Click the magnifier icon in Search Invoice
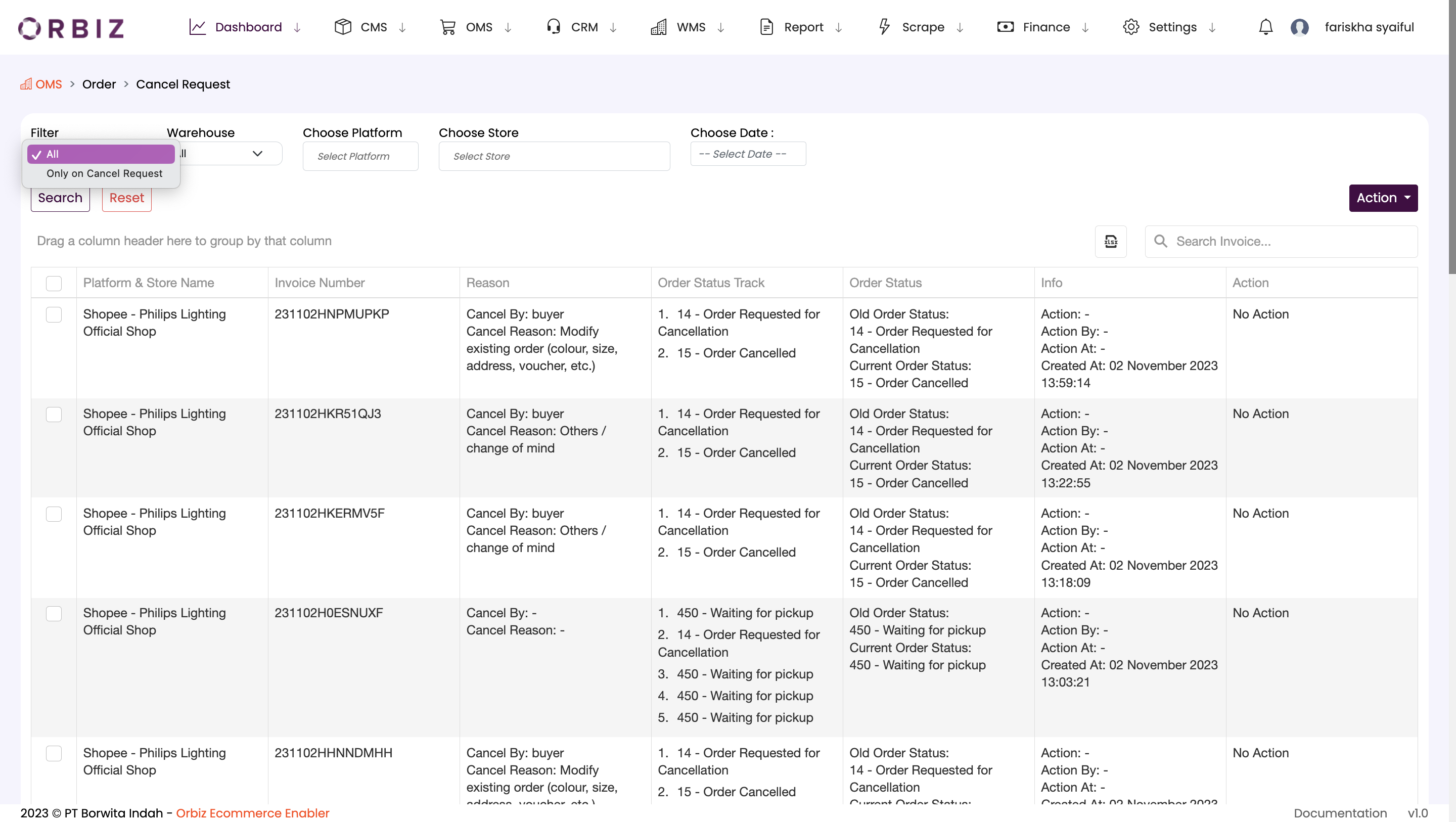 click(1160, 242)
